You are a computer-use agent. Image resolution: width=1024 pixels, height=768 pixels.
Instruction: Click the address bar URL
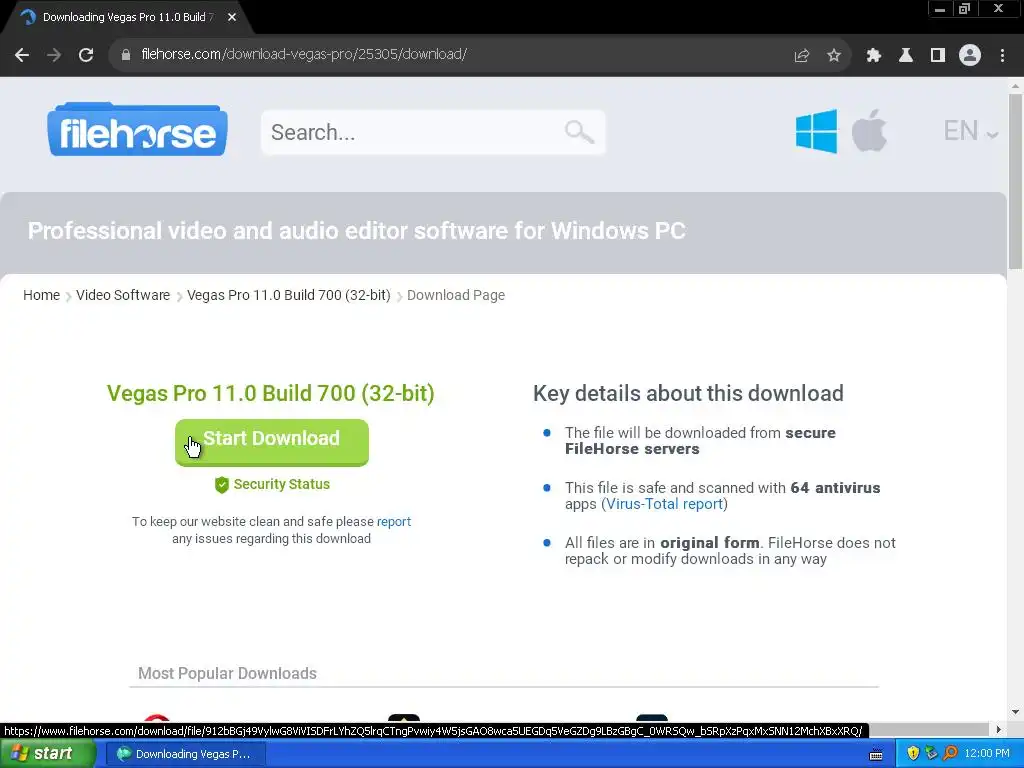pyautogui.click(x=304, y=54)
